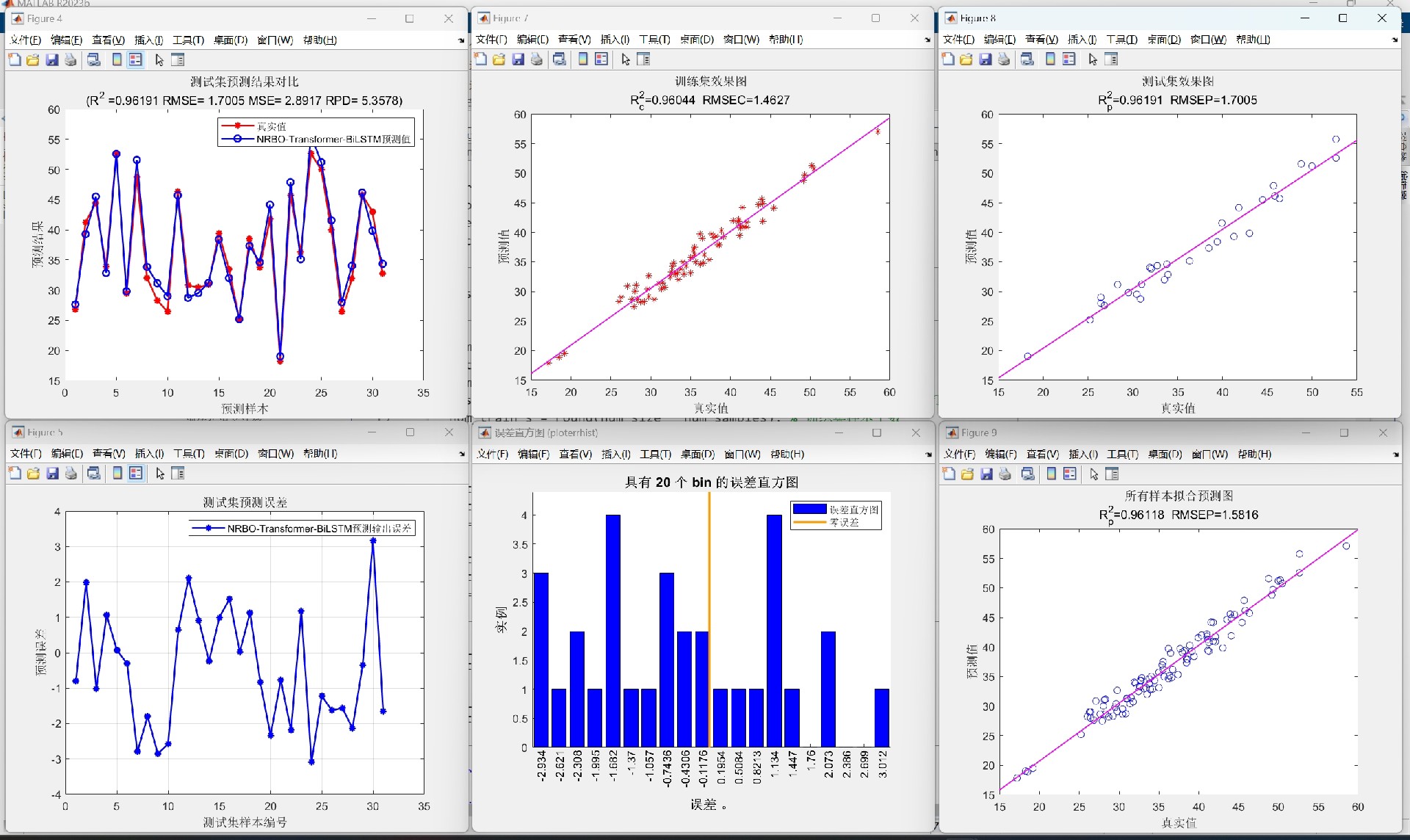Enable Edit Plot arrow in Figure 8
Screen dimensions: 1410x840
(1093, 59)
